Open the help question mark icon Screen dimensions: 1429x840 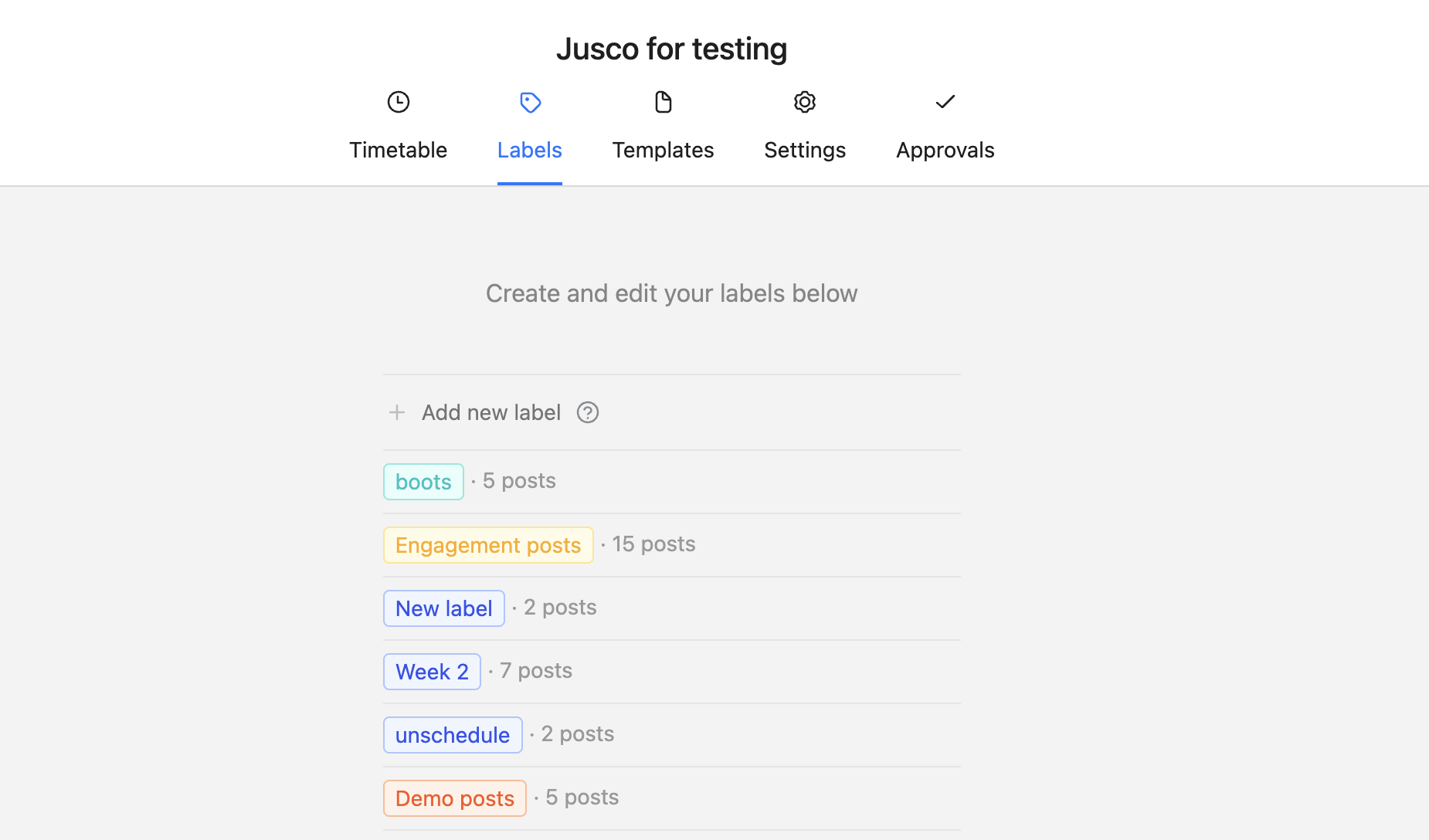click(x=588, y=412)
